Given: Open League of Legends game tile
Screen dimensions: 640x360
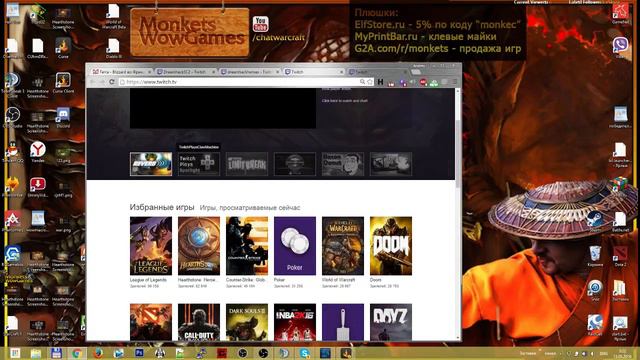Looking at the screenshot, I should [x=151, y=246].
